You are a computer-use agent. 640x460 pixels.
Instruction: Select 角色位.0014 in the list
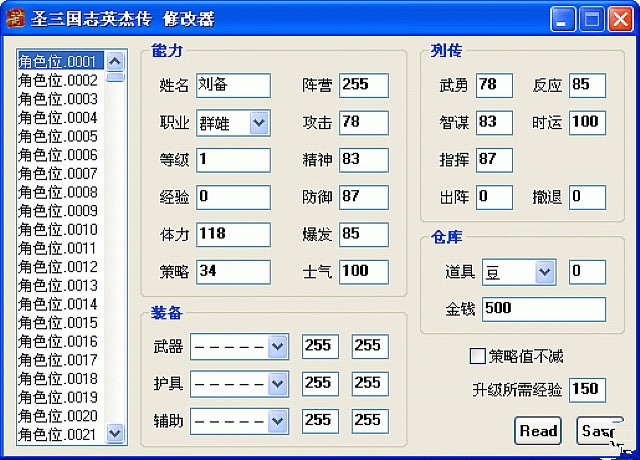(x=60, y=304)
